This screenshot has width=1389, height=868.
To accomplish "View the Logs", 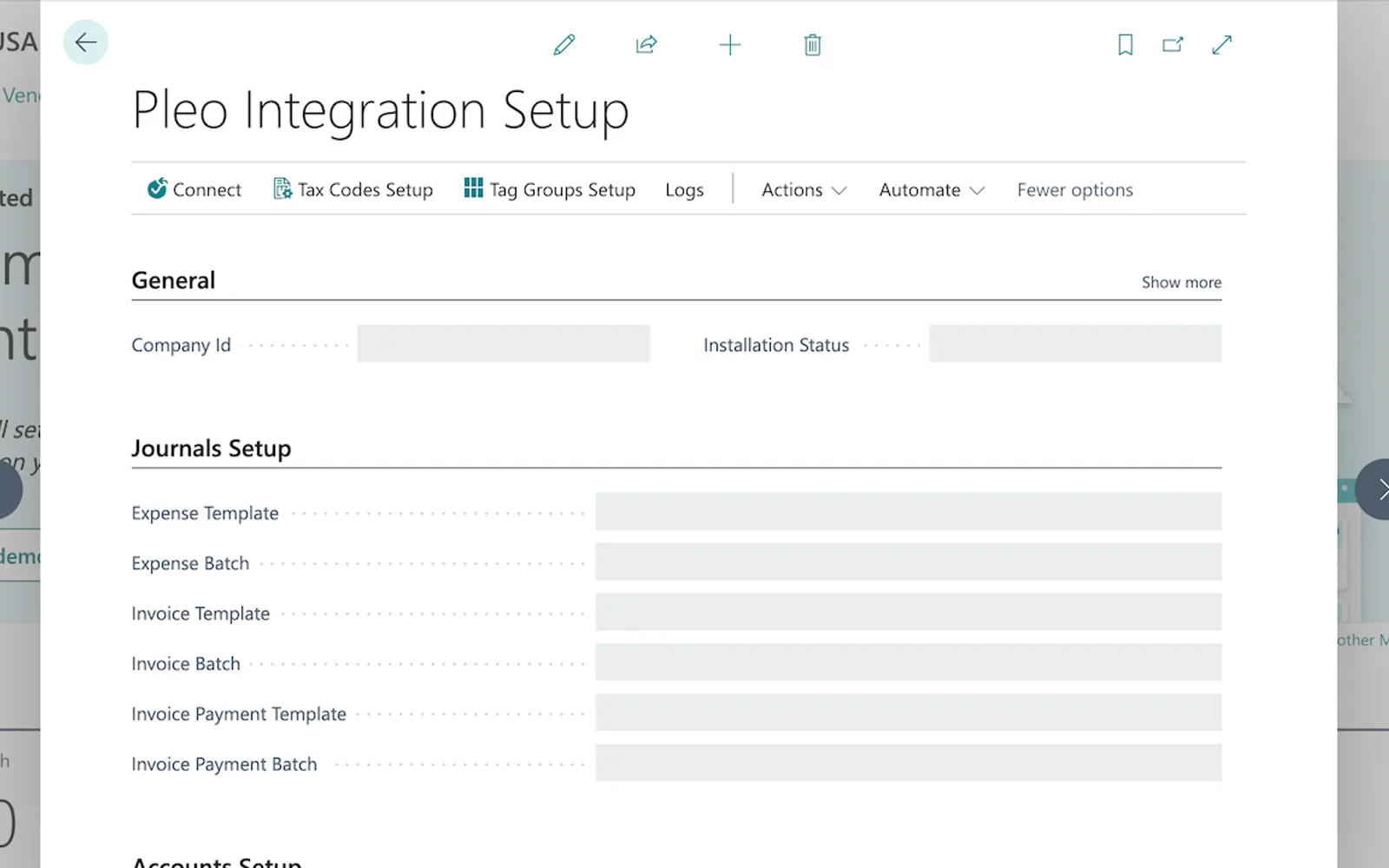I will coord(684,189).
